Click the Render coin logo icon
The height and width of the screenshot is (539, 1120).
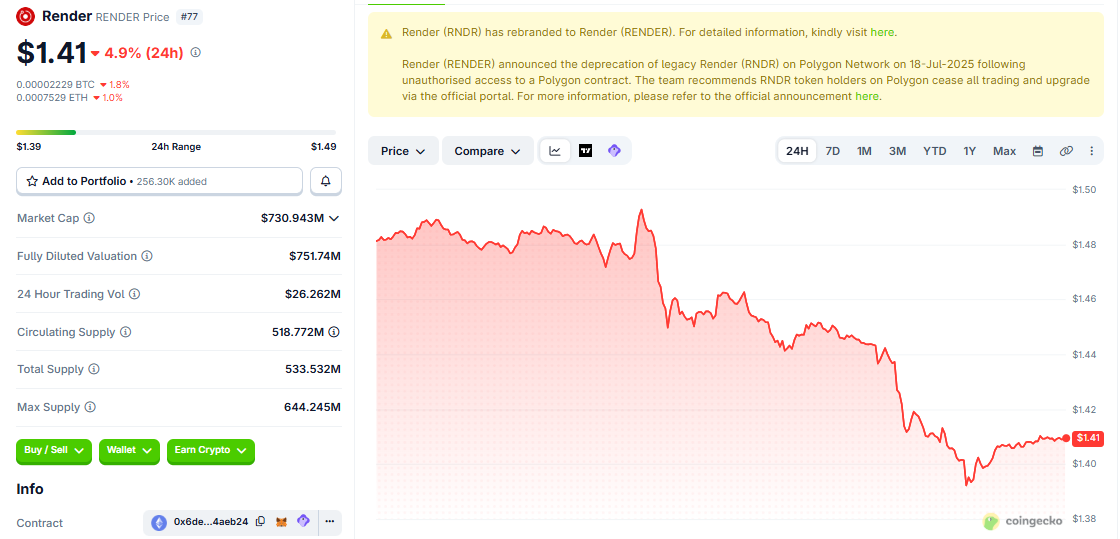click(26, 16)
